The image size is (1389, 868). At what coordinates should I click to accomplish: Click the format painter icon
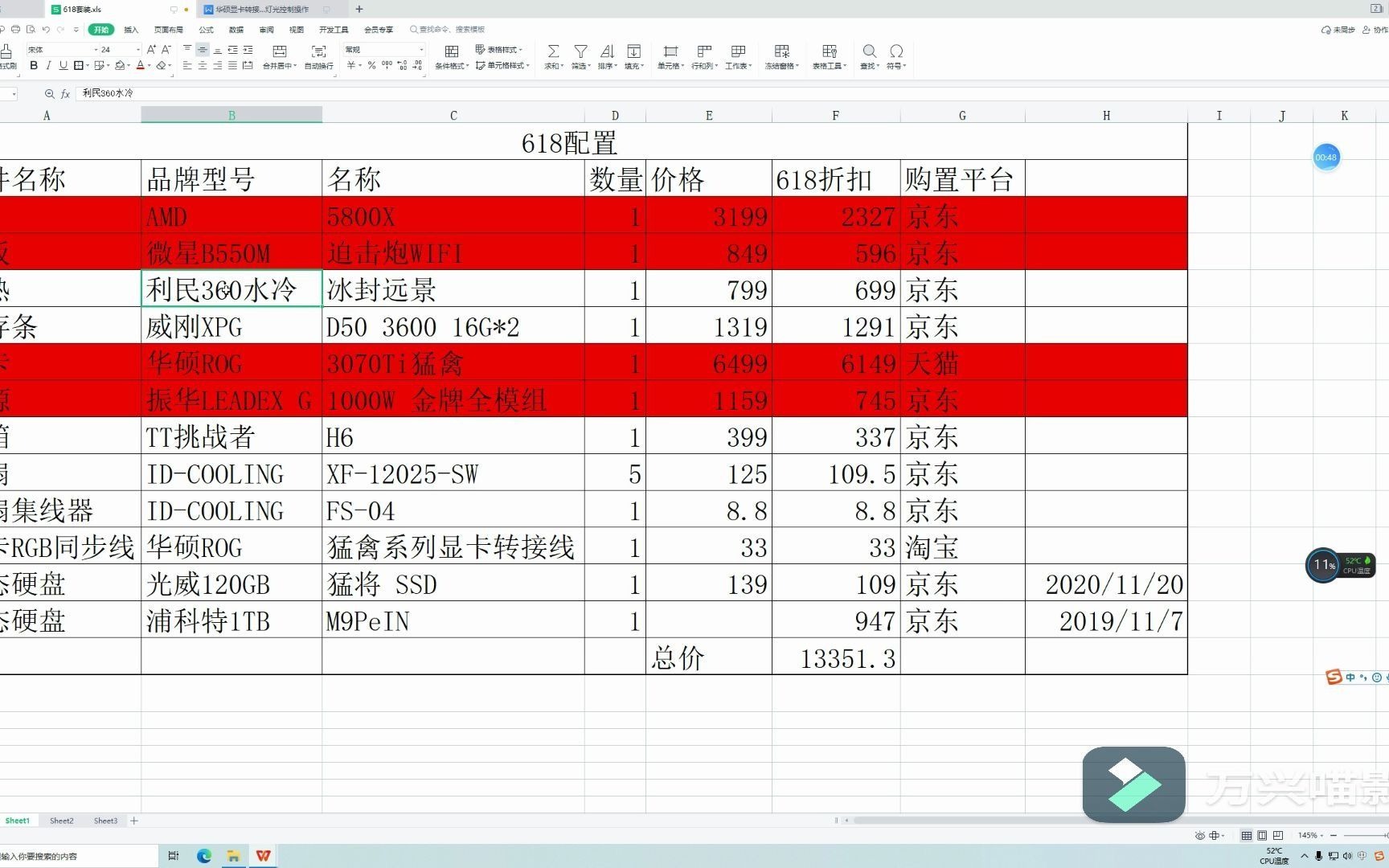tap(6, 51)
